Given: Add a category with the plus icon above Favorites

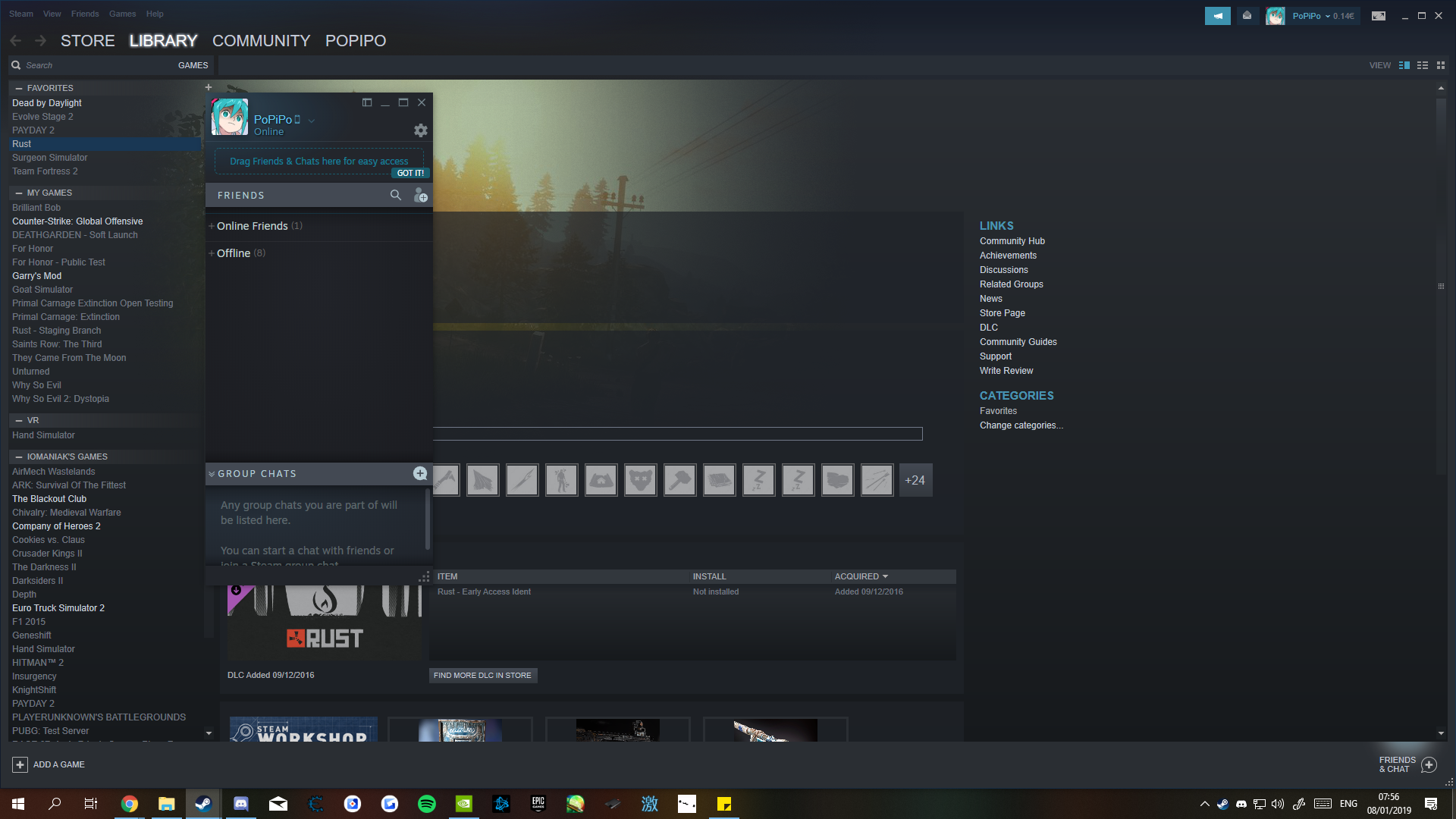Looking at the screenshot, I should pyautogui.click(x=209, y=87).
